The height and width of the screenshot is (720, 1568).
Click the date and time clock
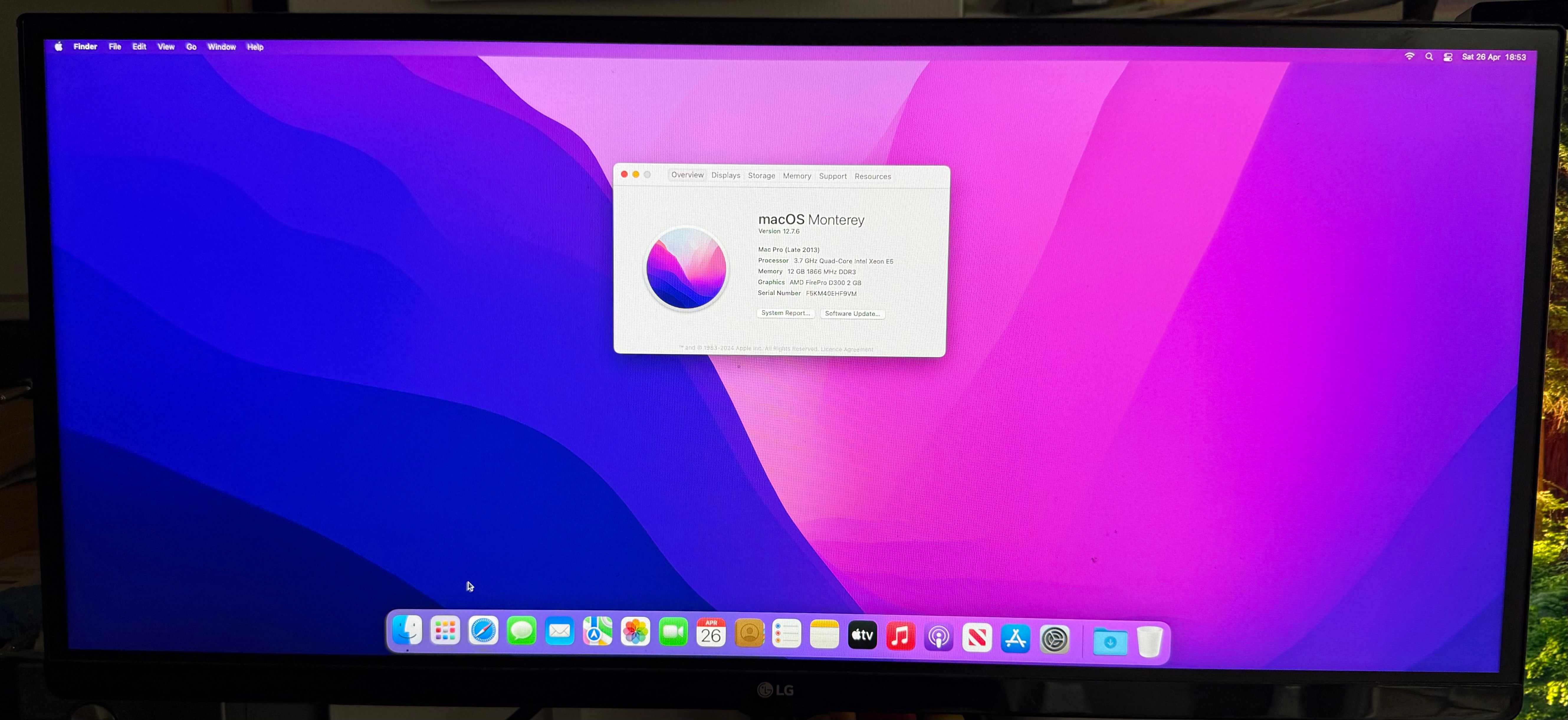click(x=1494, y=57)
